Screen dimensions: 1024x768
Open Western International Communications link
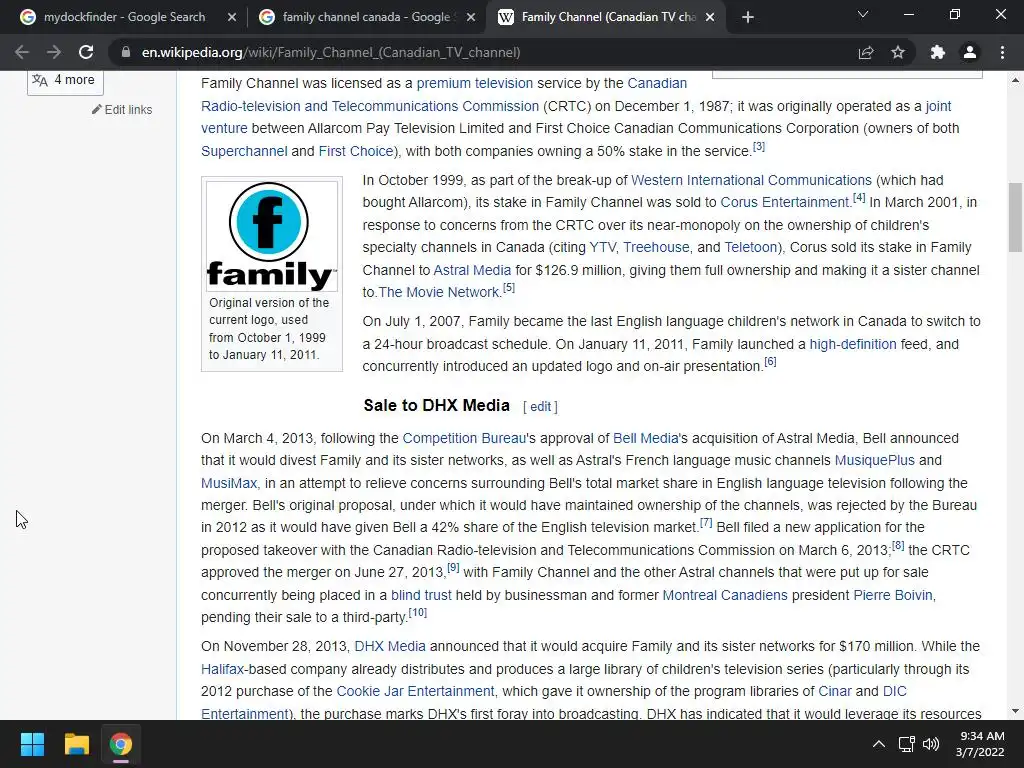point(751,180)
